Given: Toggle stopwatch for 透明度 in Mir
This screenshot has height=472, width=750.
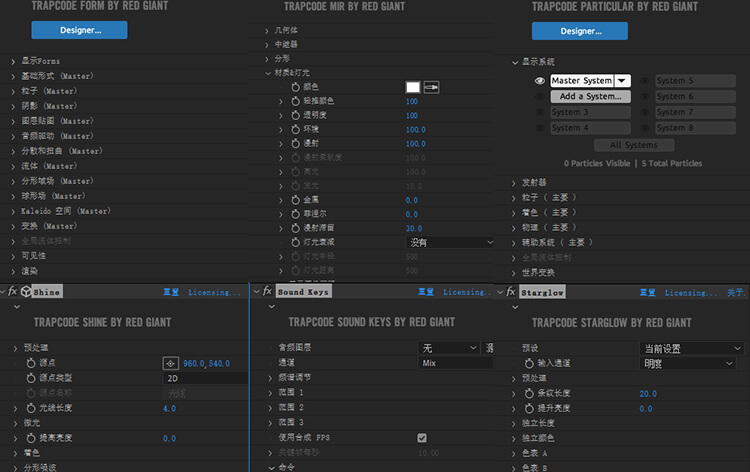Looking at the screenshot, I should (296, 115).
